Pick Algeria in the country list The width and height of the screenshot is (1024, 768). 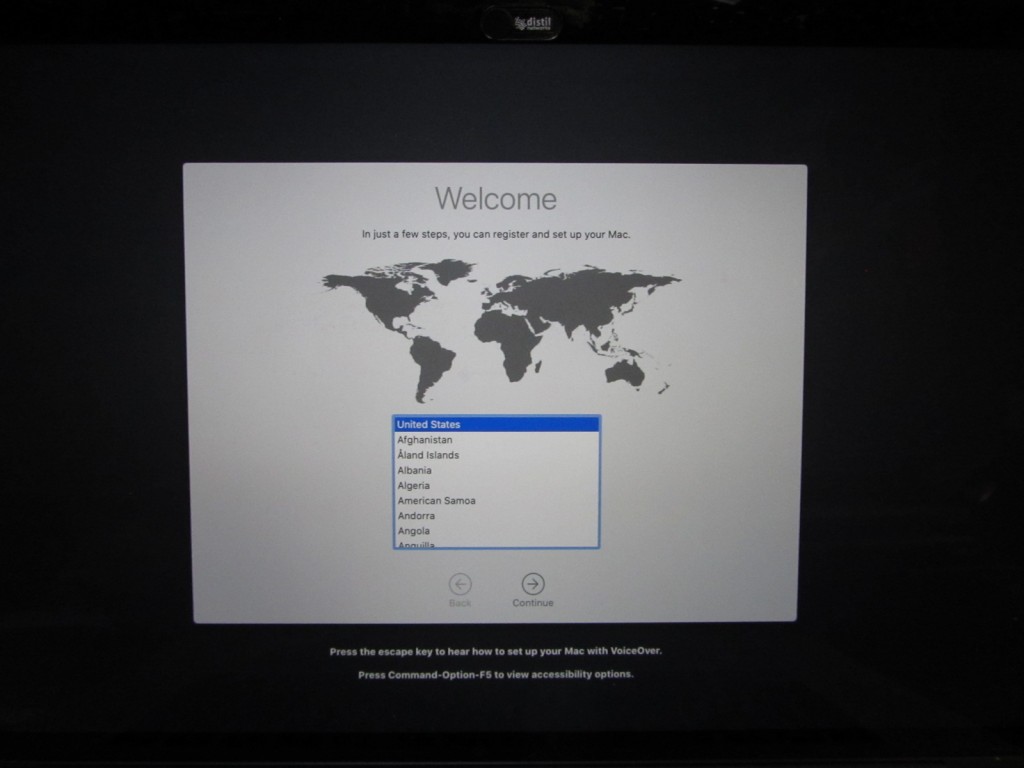click(496, 485)
